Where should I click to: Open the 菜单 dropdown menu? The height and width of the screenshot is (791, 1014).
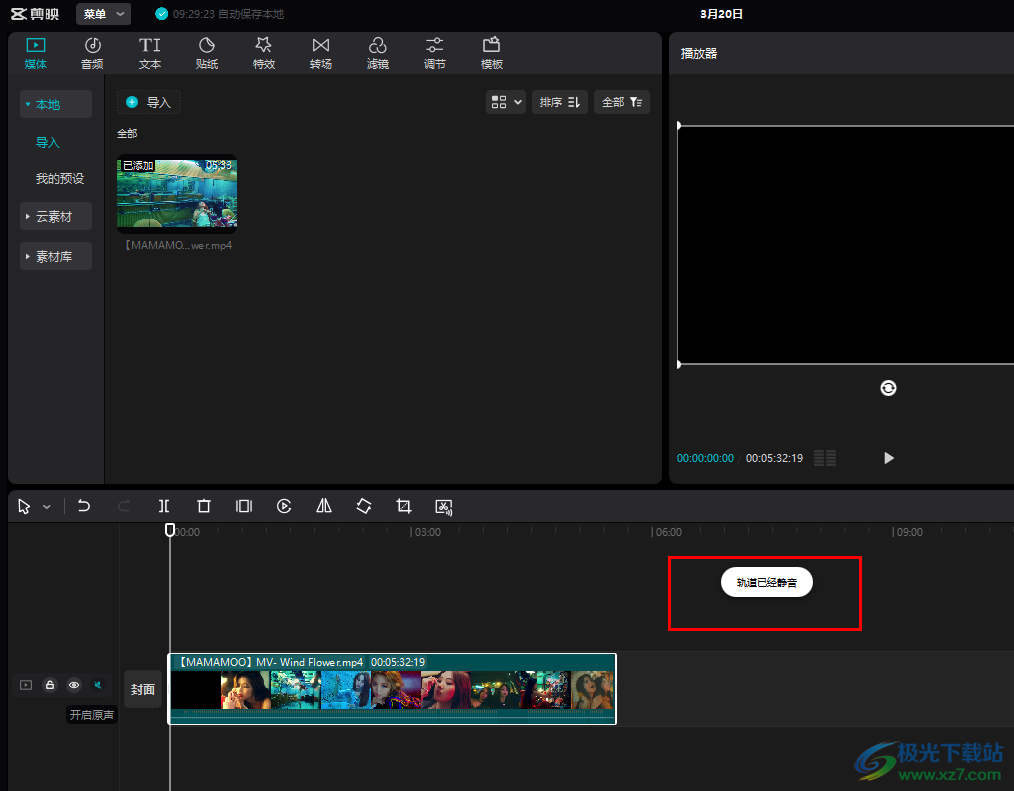point(103,14)
